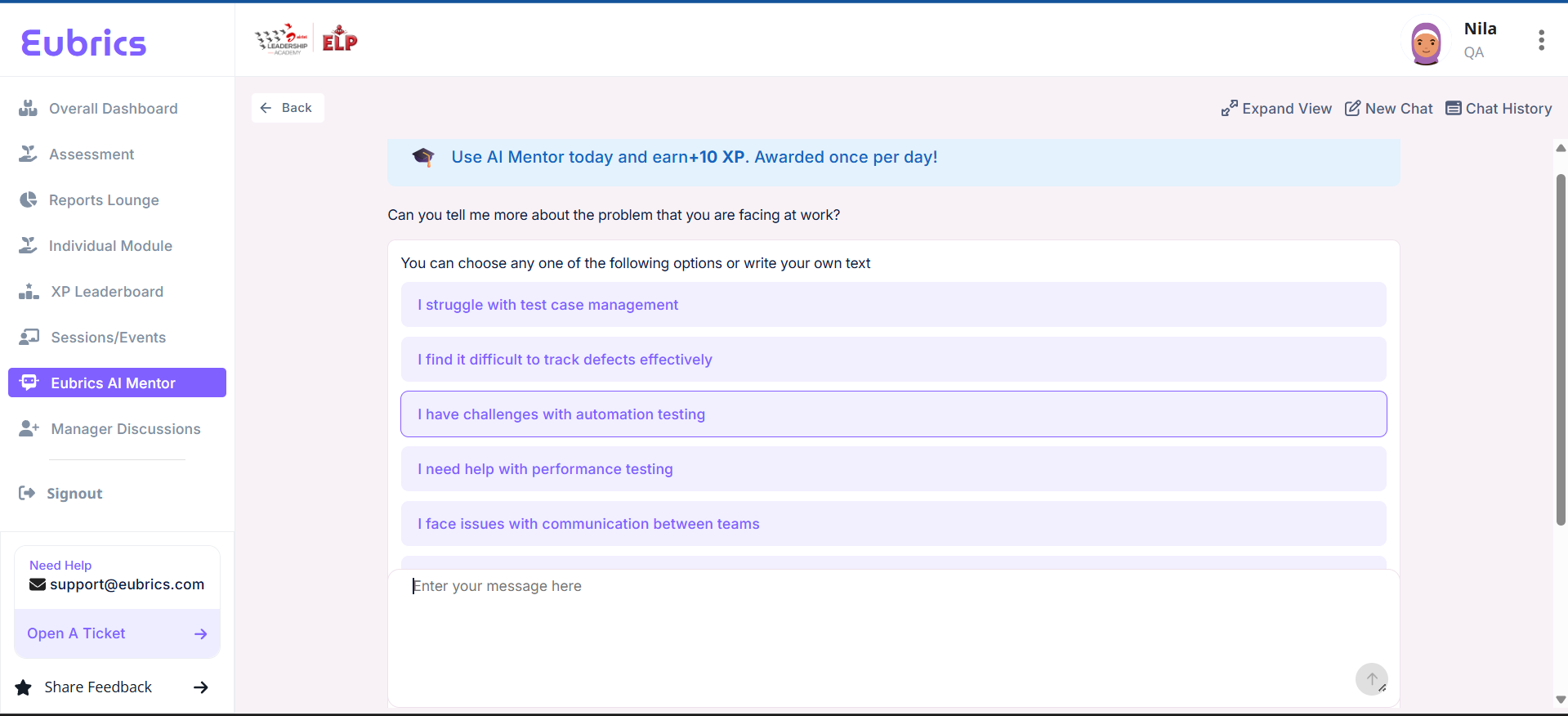The width and height of the screenshot is (1568, 716).
Task: Click the Share Feedback label
Action: click(98, 687)
